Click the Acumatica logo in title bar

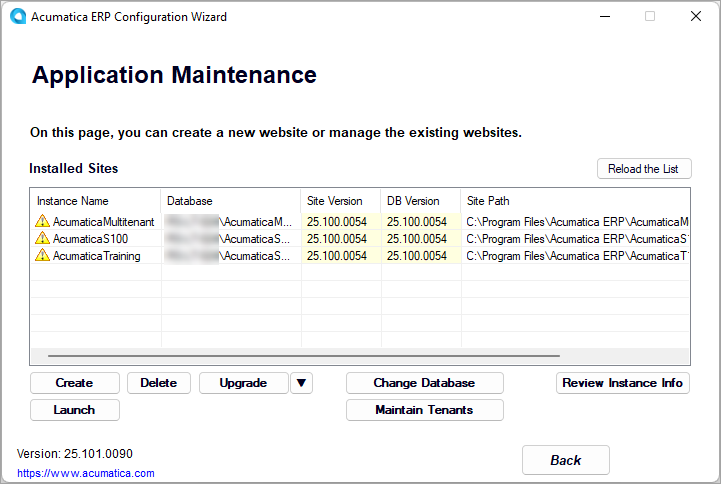tap(16, 16)
